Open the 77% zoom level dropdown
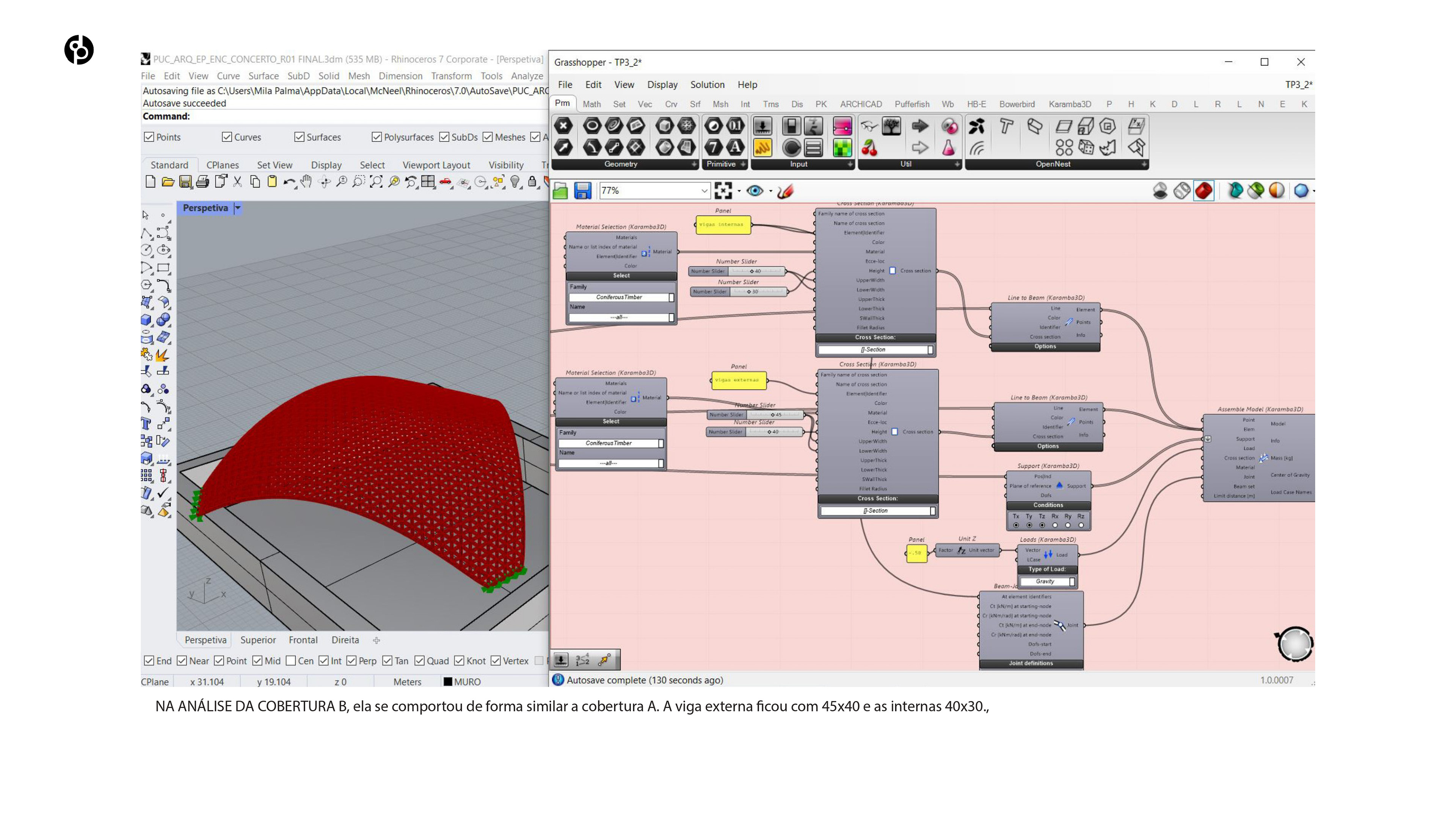 click(x=704, y=190)
